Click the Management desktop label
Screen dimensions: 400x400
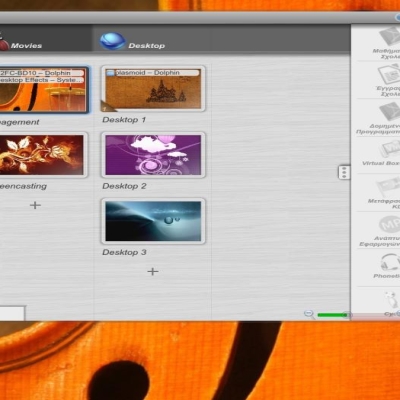[20, 122]
